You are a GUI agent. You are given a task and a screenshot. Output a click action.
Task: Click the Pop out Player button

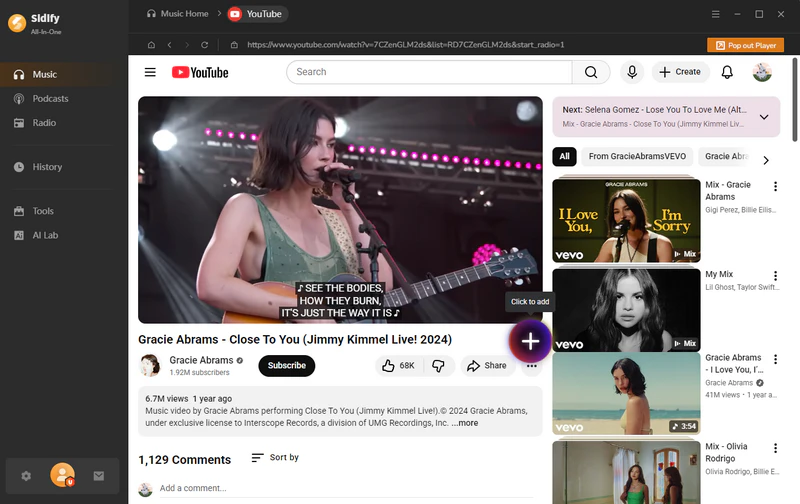(745, 45)
